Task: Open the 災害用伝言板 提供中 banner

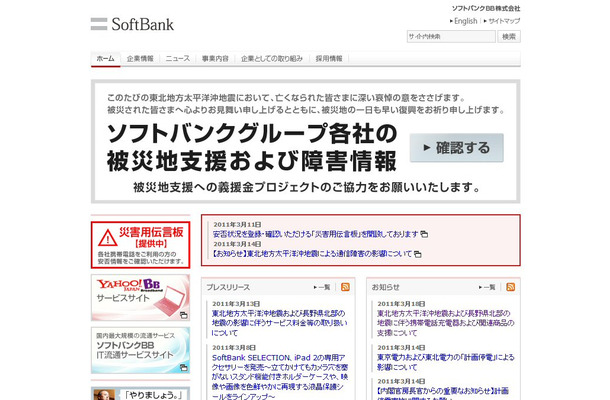Action: coord(140,245)
